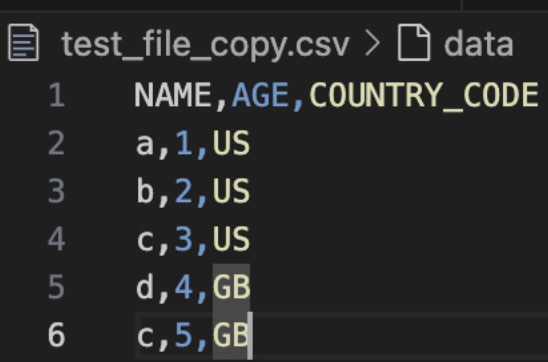Click line number 5 in gutter
548x362 pixels.
click(57, 287)
